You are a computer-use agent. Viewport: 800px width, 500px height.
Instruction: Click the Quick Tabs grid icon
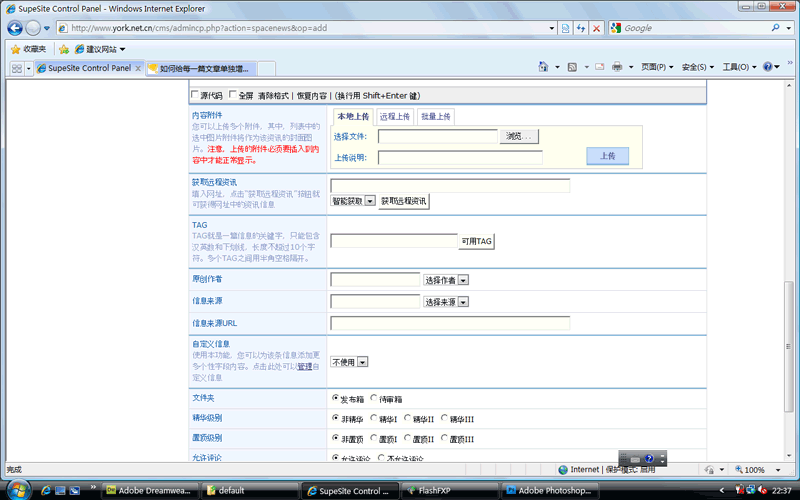tap(17, 68)
